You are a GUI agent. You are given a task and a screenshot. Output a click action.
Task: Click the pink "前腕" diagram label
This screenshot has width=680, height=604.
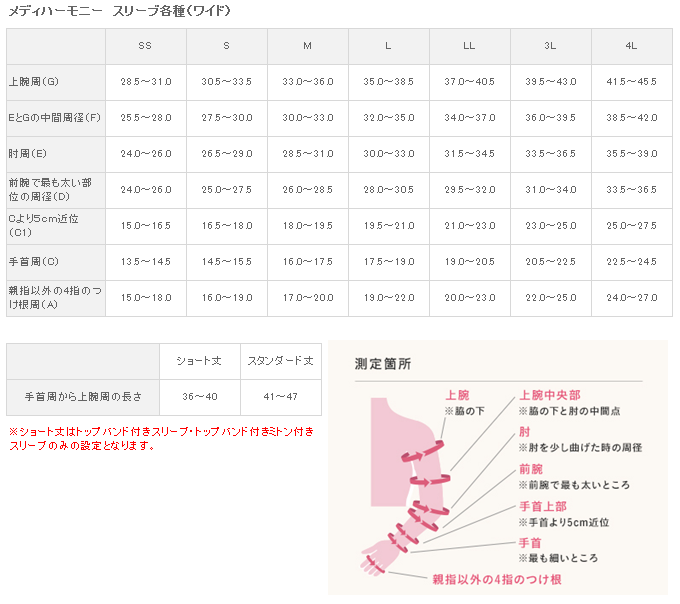click(x=531, y=469)
